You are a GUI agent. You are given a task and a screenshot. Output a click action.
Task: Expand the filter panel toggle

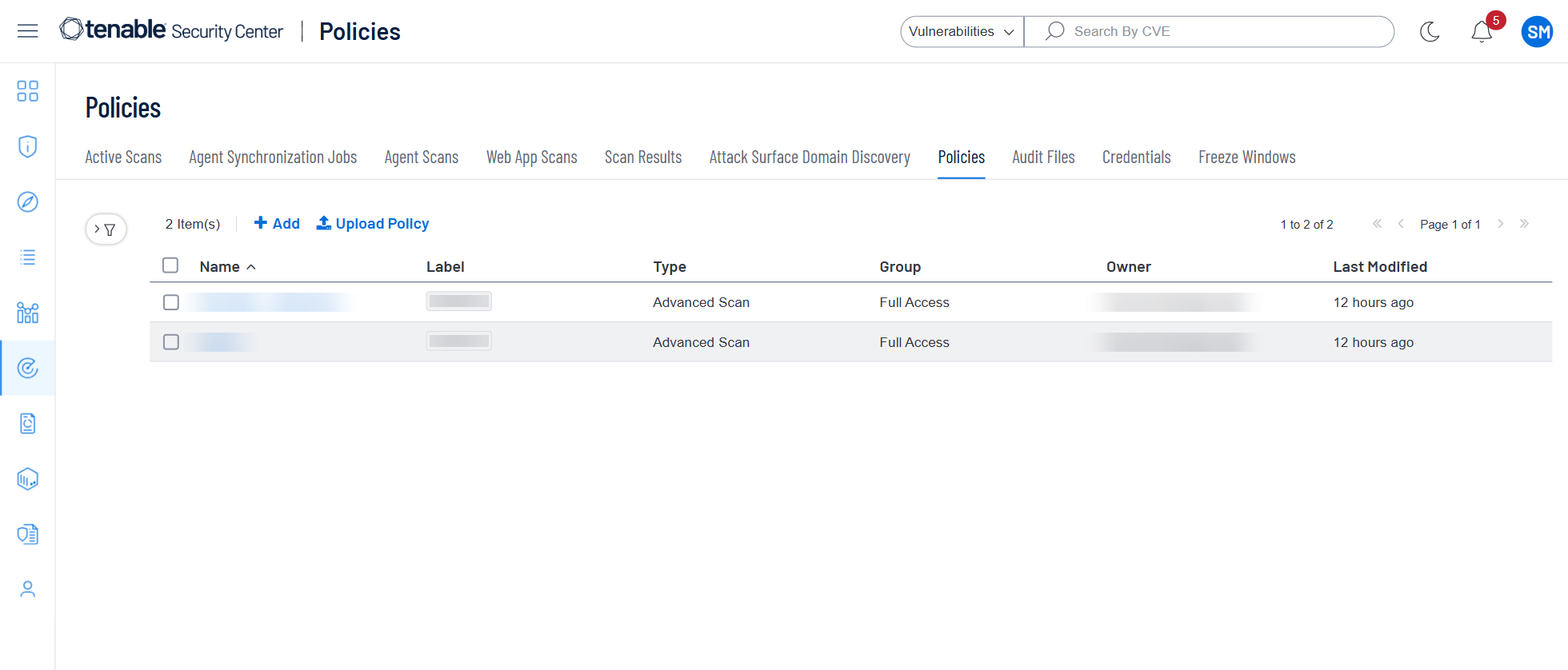[x=106, y=229]
